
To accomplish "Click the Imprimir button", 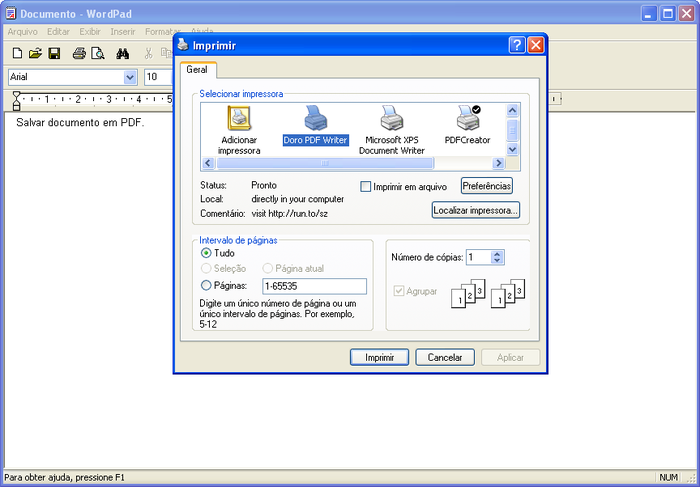I will (379, 357).
